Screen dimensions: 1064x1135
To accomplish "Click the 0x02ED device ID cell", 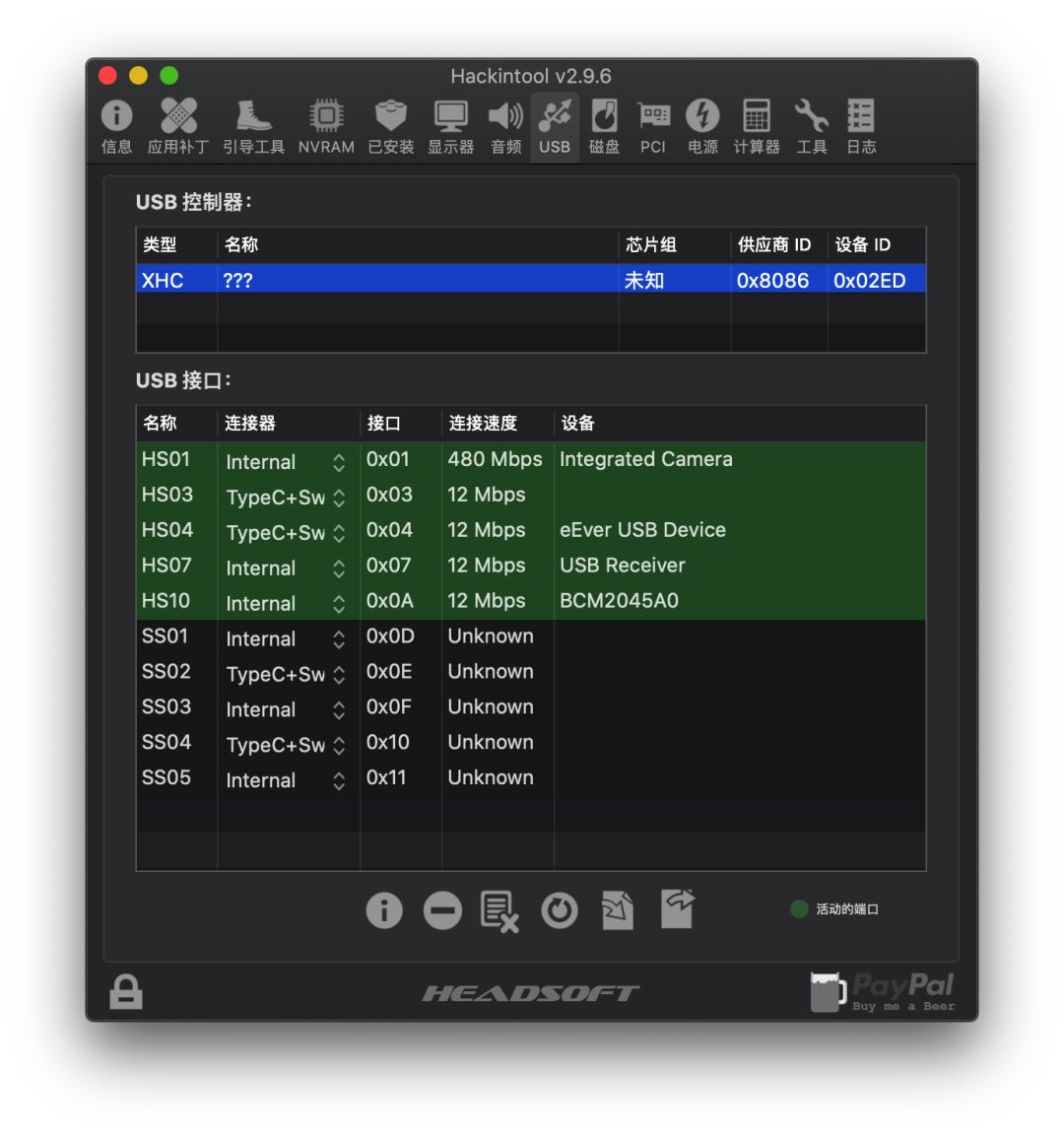I will tap(869, 280).
